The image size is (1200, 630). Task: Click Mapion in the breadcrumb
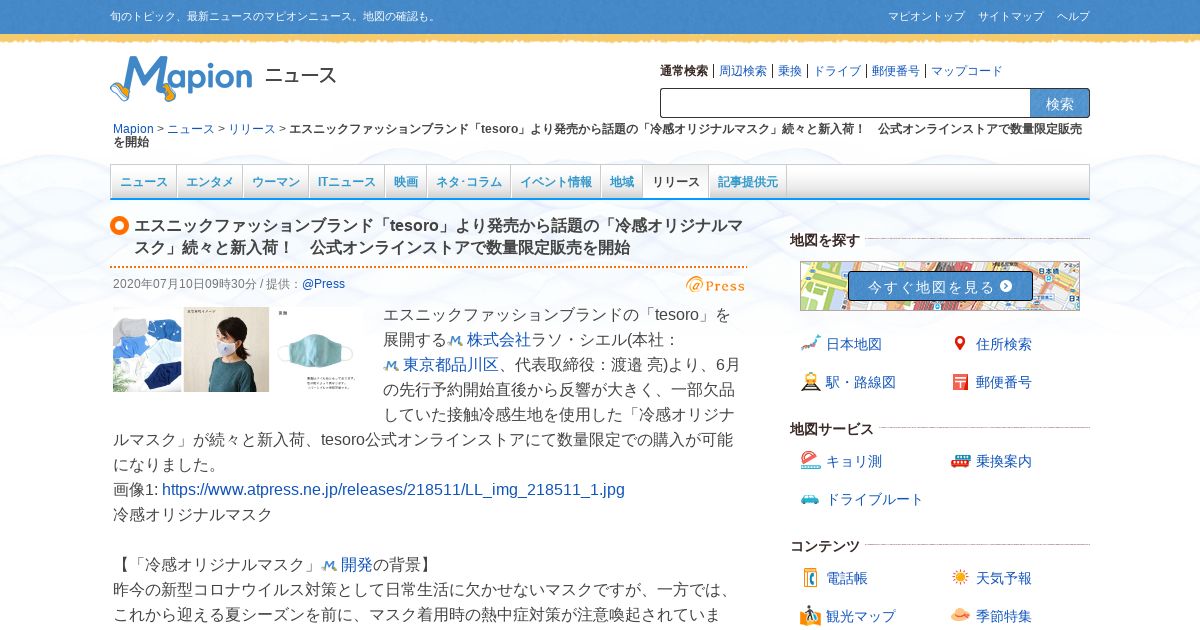tap(133, 129)
